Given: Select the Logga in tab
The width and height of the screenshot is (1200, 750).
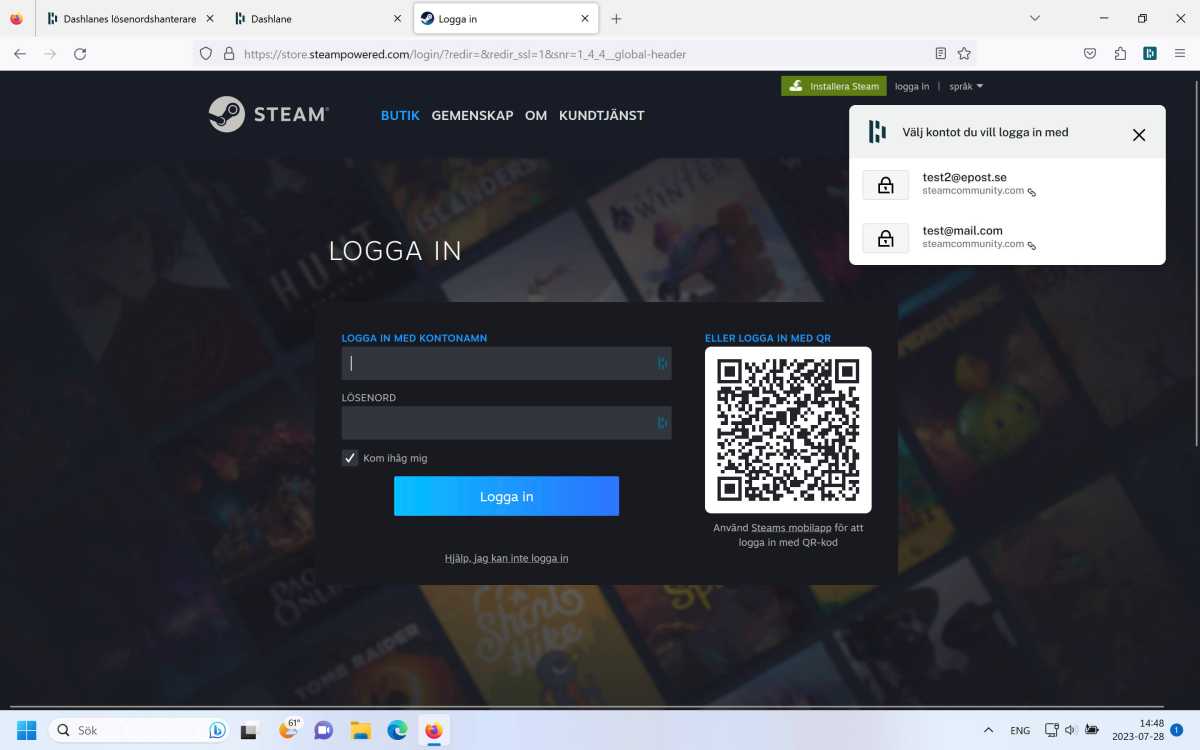Looking at the screenshot, I should pos(506,18).
